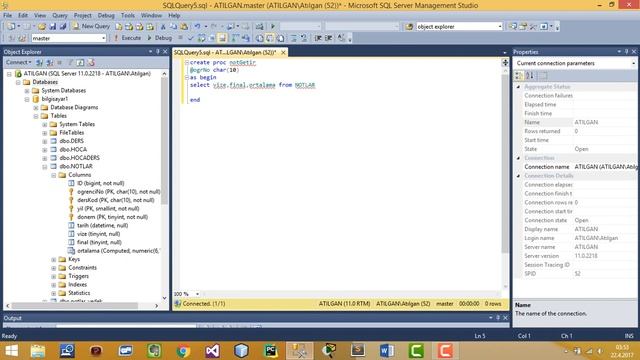640x360 pixels.
Task: Open the master database dropdown
Action: point(103,38)
